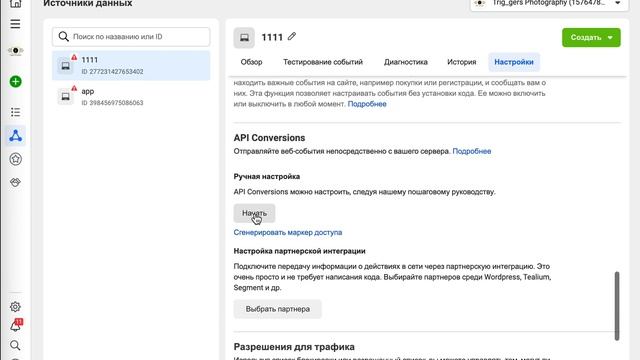This screenshot has height=360, width=640.
Task: Click the Начать button
Action: [x=254, y=213]
